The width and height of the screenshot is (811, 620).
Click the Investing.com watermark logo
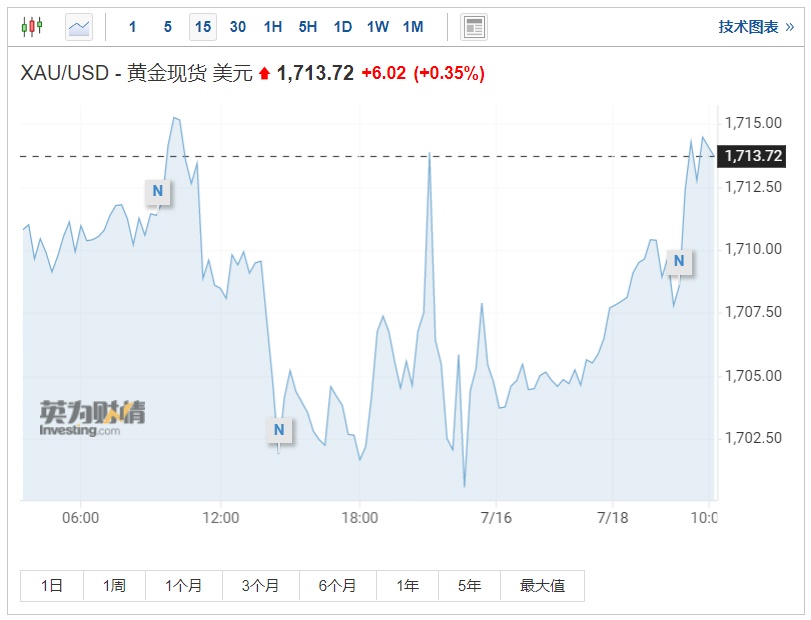(x=92, y=418)
